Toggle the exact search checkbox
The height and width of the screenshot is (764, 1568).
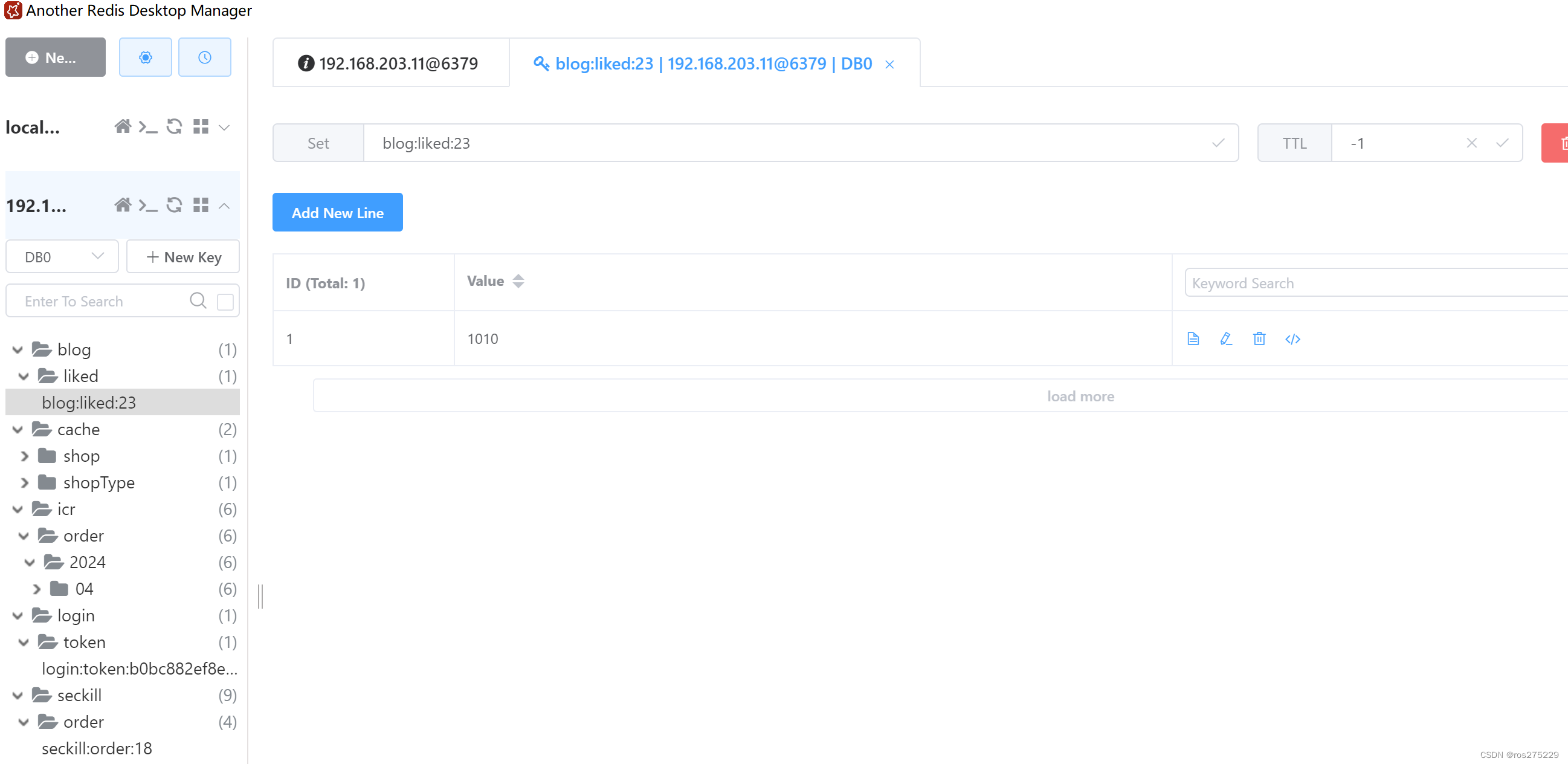tap(225, 302)
